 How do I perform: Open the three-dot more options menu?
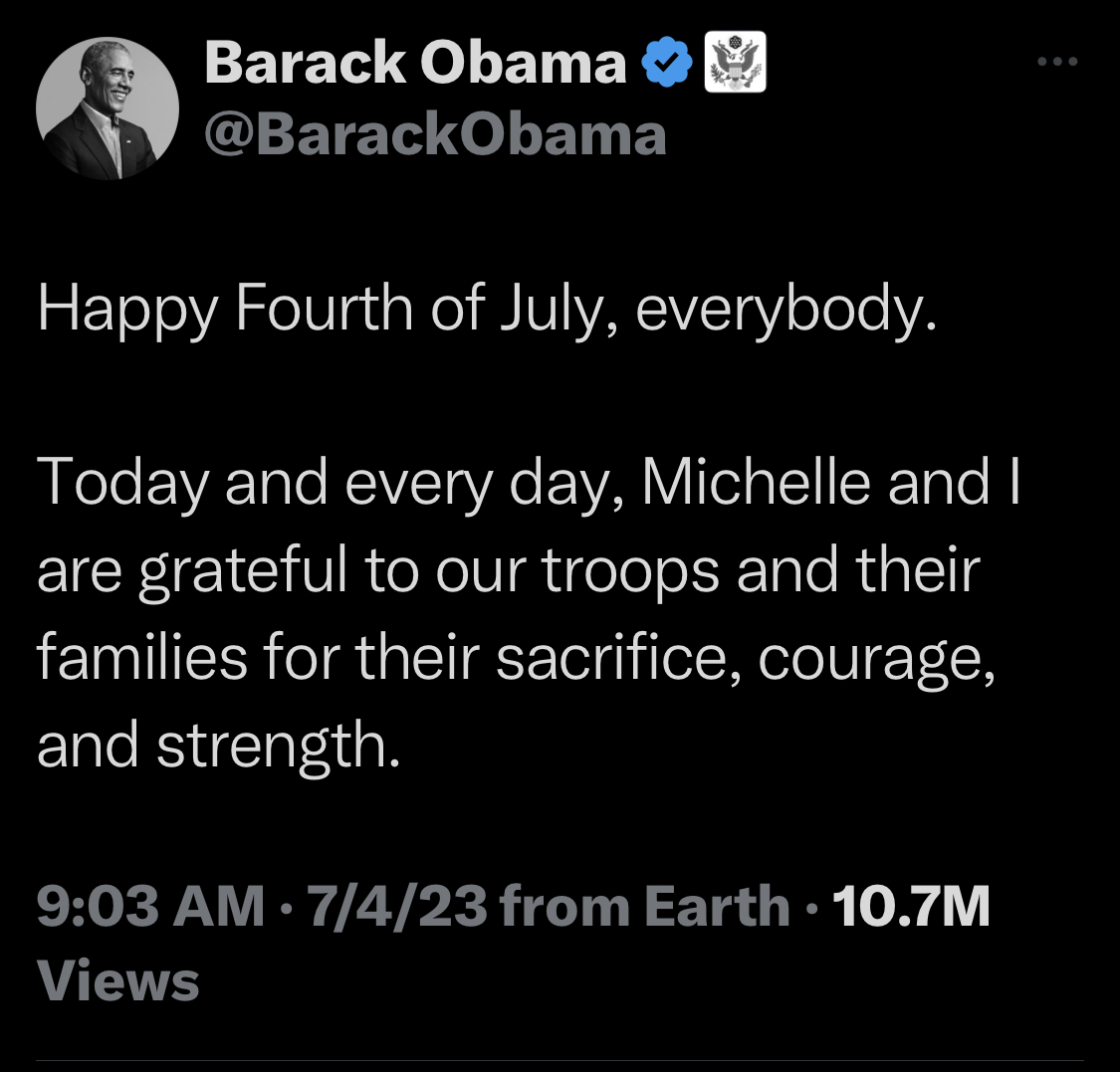[x=1056, y=62]
